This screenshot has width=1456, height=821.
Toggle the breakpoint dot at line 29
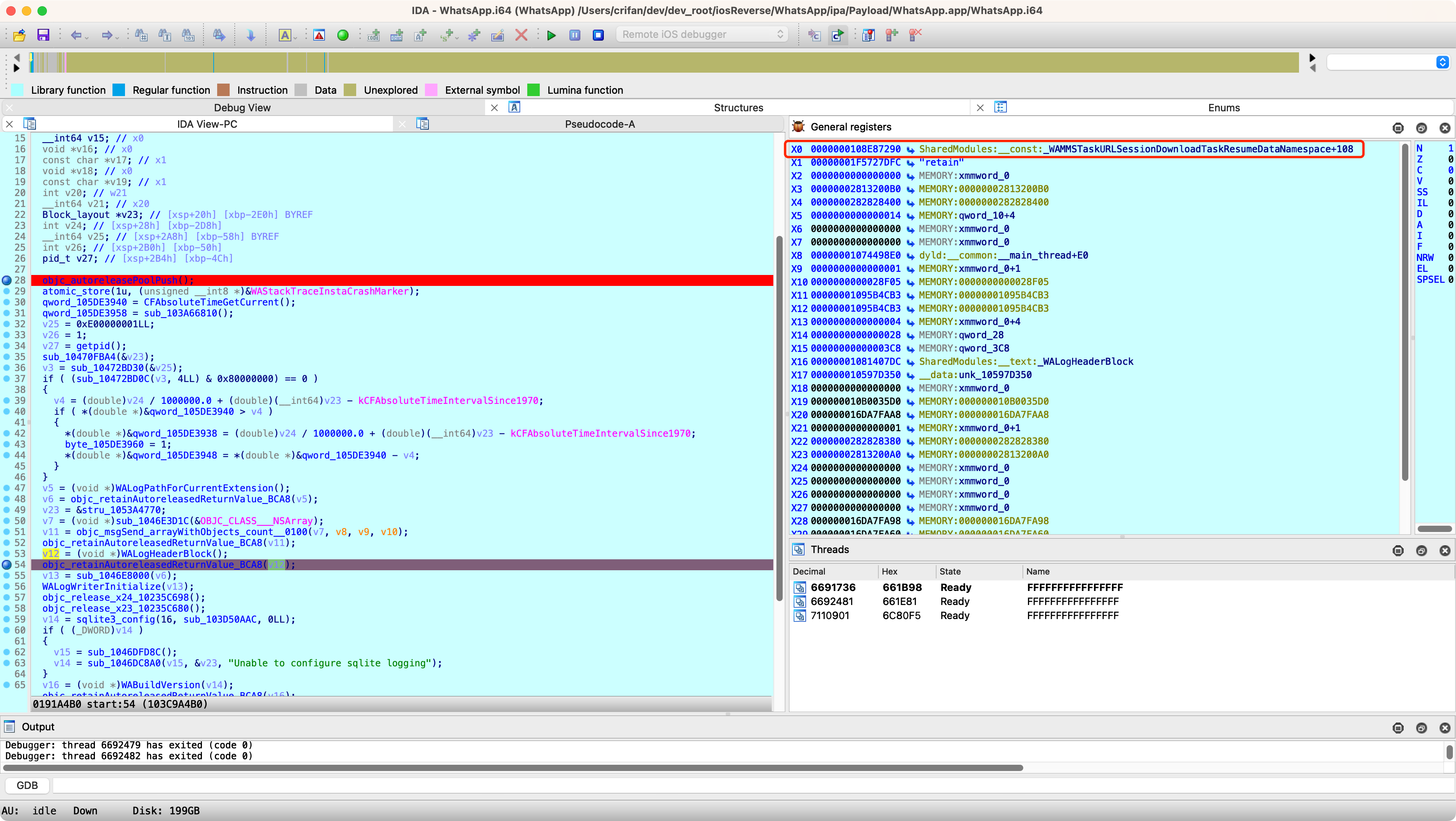(x=7, y=291)
